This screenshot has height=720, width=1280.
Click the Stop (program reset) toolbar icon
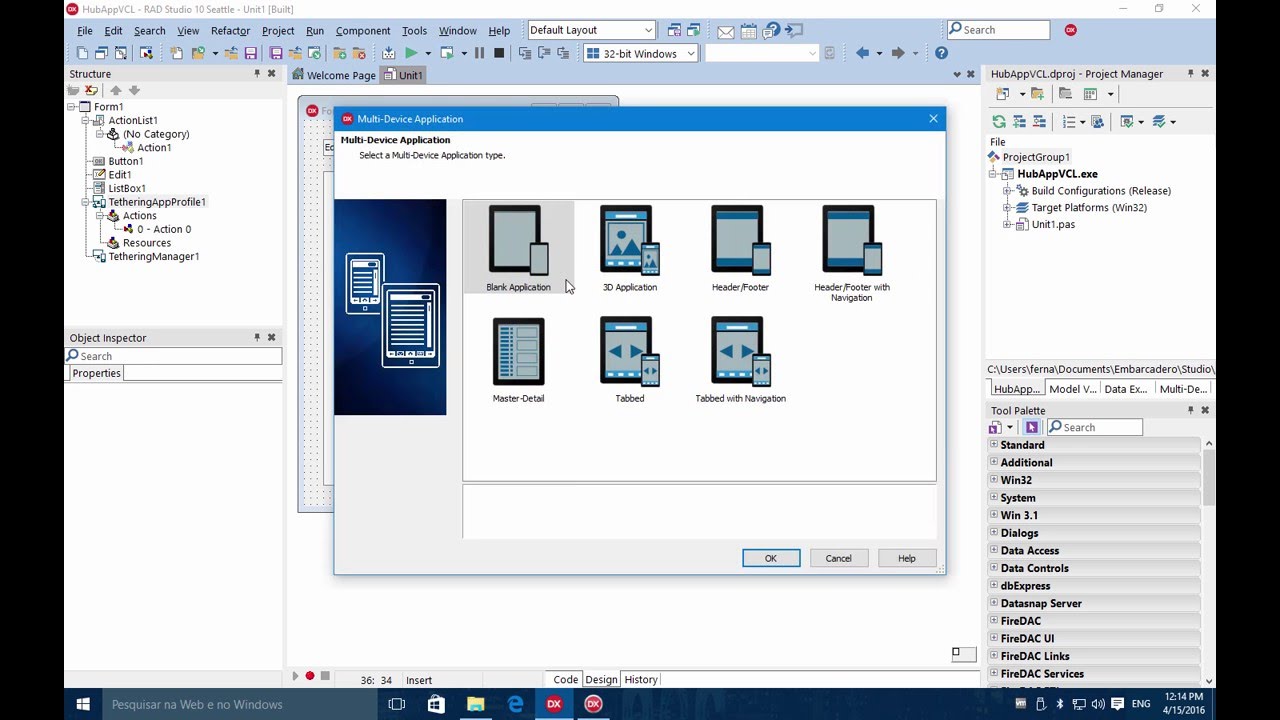pos(499,53)
